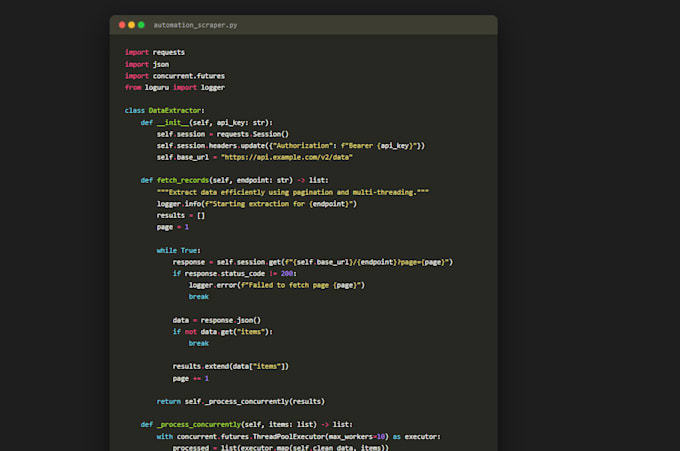Click the logger.info 'Starting extraction' line
The image size is (680, 451).
tap(257, 204)
